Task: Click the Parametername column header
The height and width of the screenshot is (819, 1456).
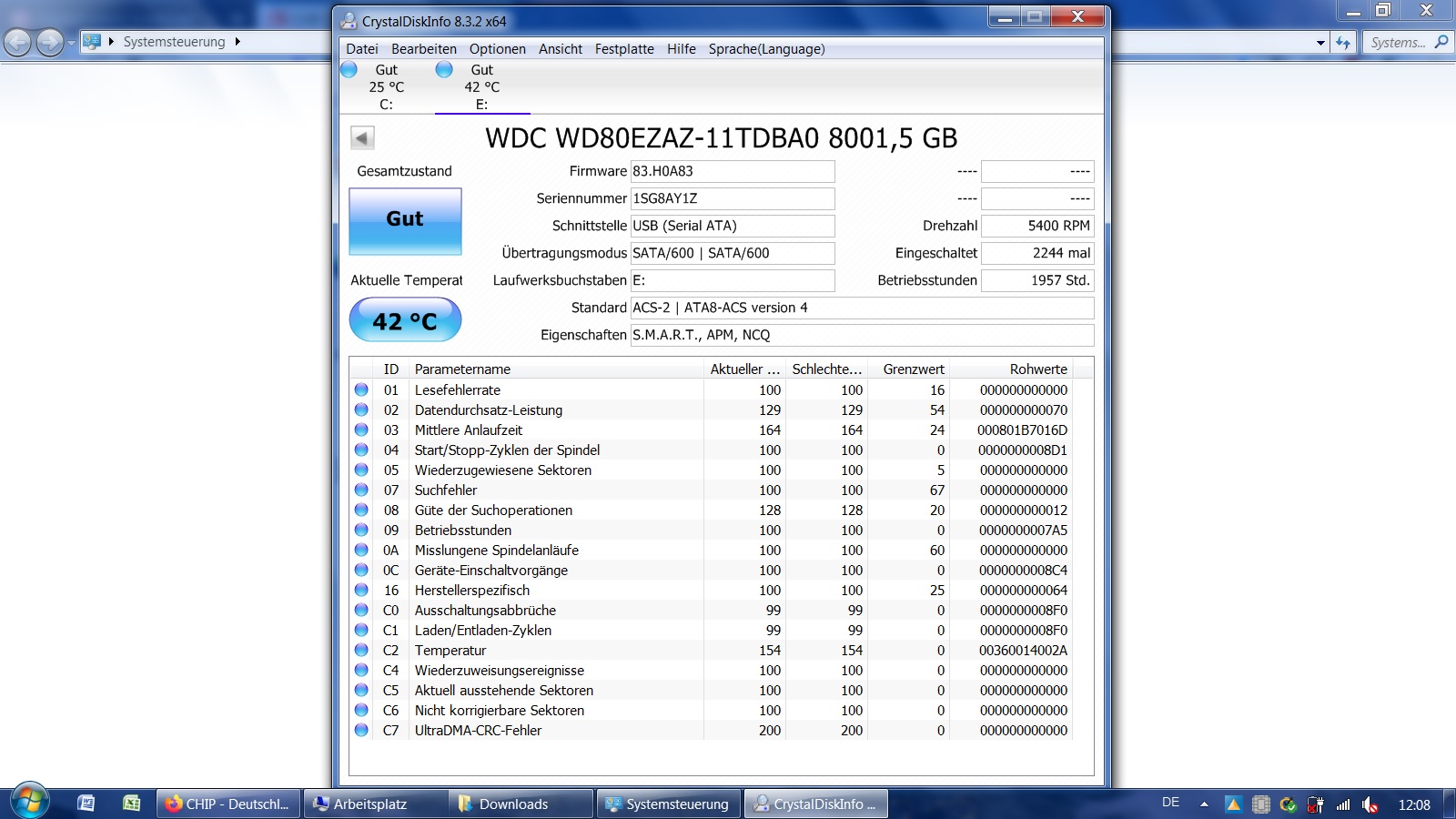Action: pos(556,369)
